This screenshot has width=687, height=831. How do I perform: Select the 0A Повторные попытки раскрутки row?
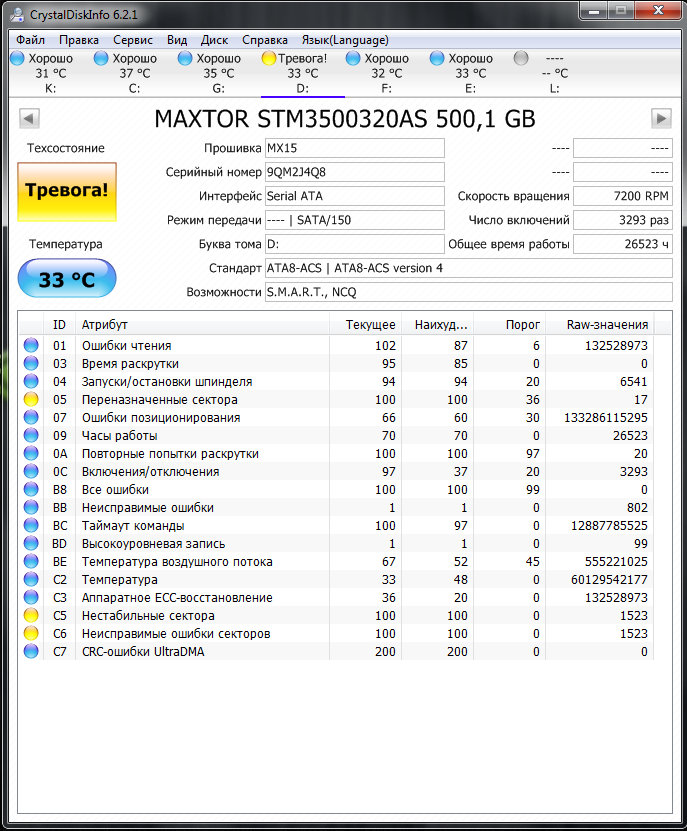(x=336, y=454)
